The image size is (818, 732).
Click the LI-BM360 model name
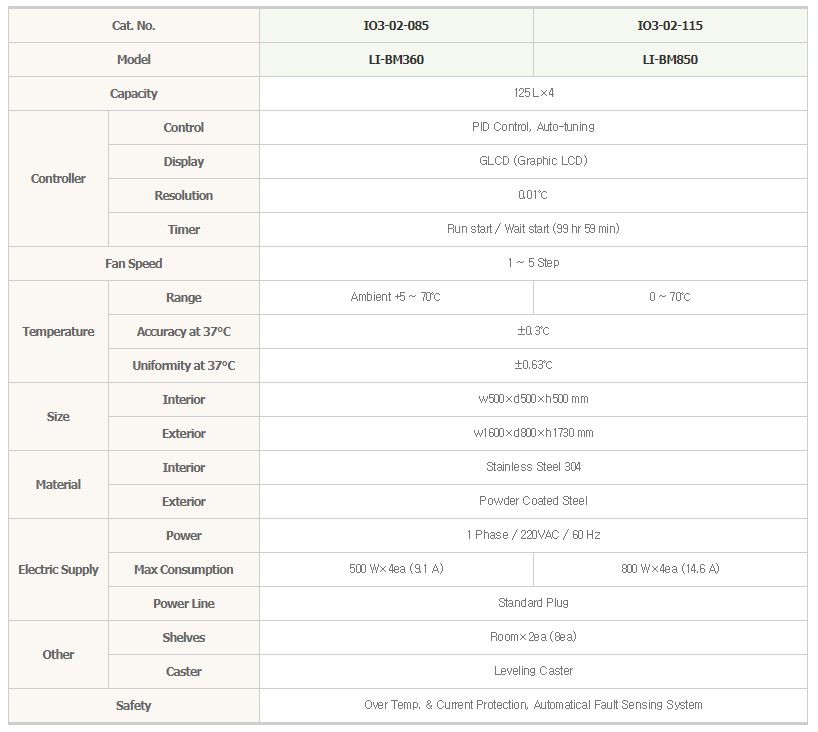(x=396, y=59)
